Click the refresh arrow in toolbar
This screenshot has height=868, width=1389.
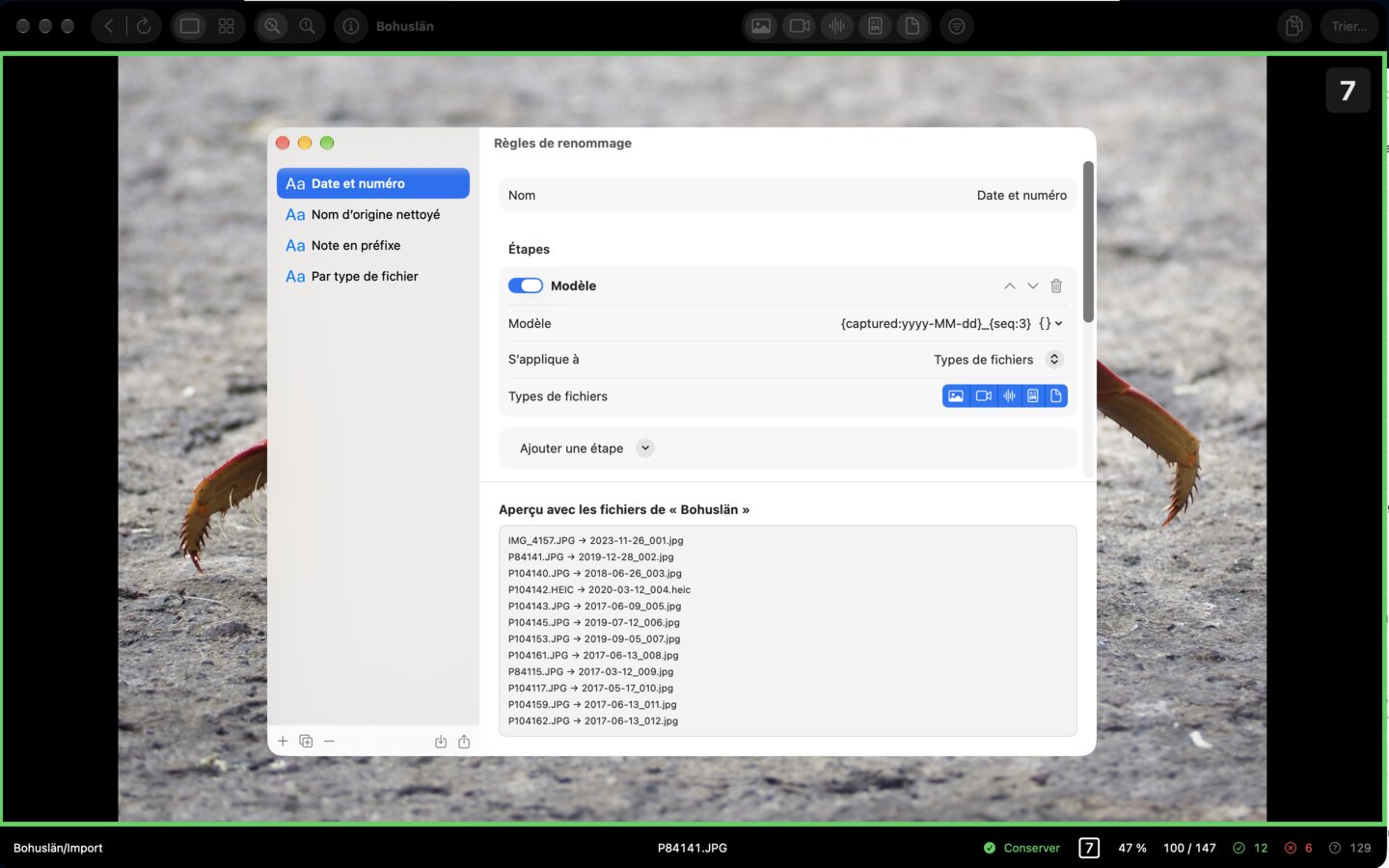point(144,26)
